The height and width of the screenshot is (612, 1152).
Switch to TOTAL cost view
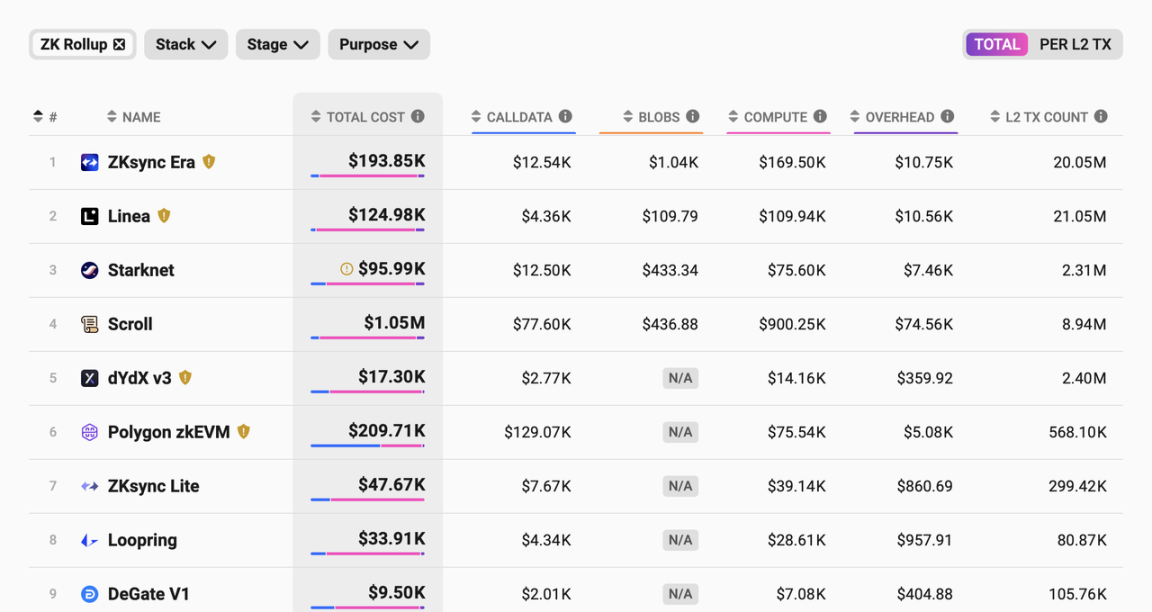tap(997, 45)
